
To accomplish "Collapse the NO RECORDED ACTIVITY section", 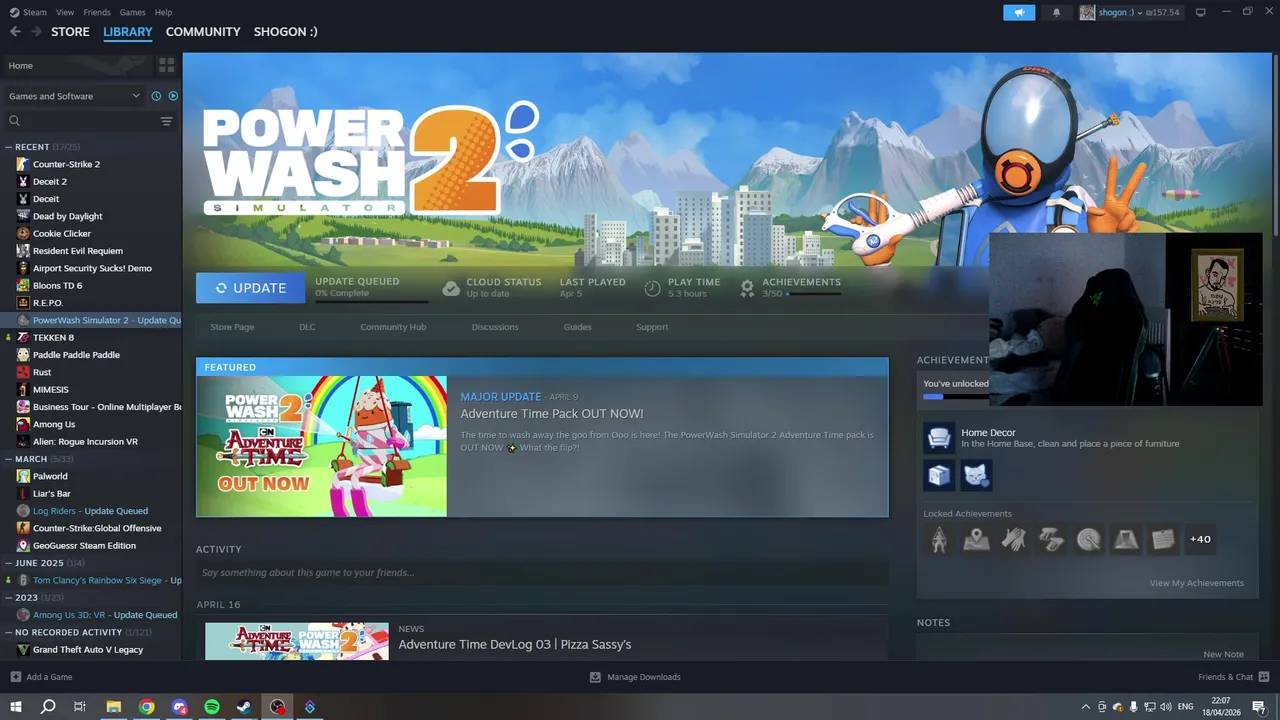I will [x=9, y=632].
